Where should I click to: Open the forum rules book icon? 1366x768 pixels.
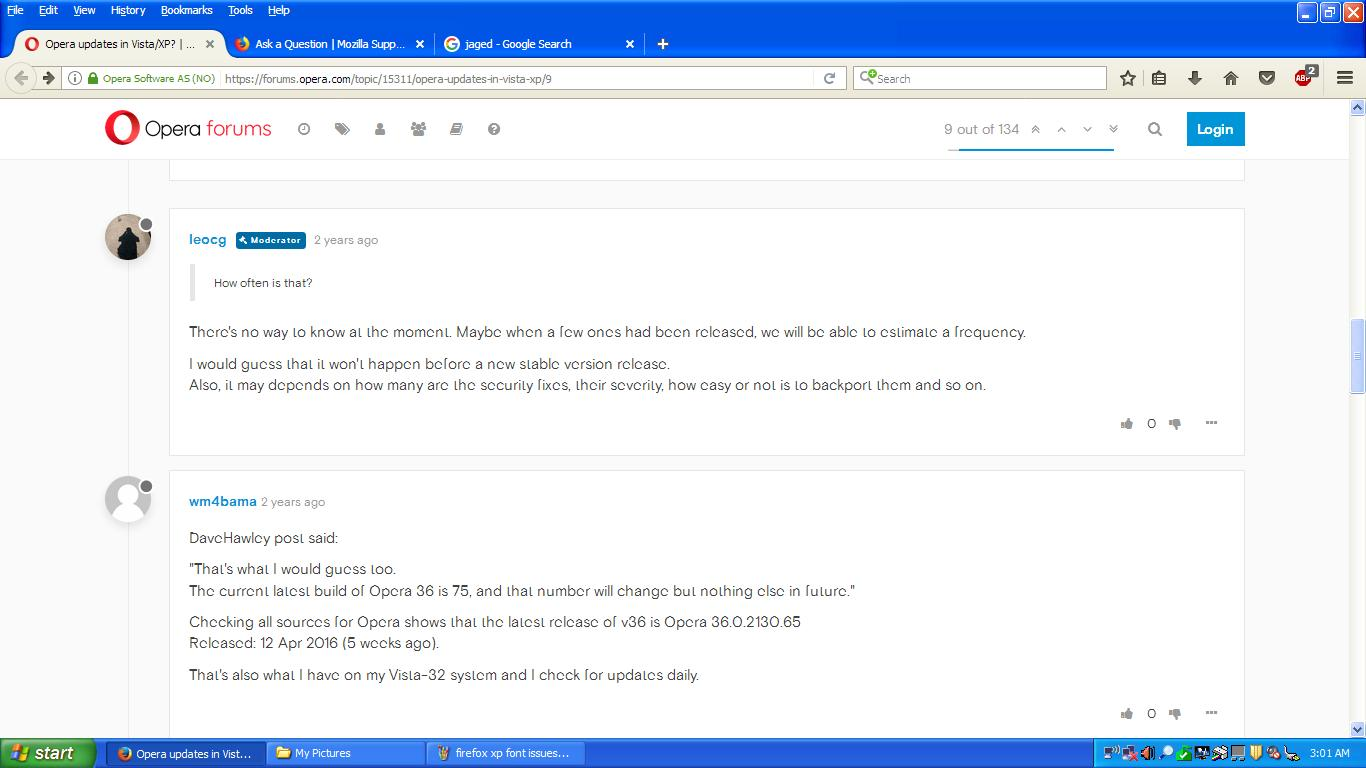(x=456, y=129)
